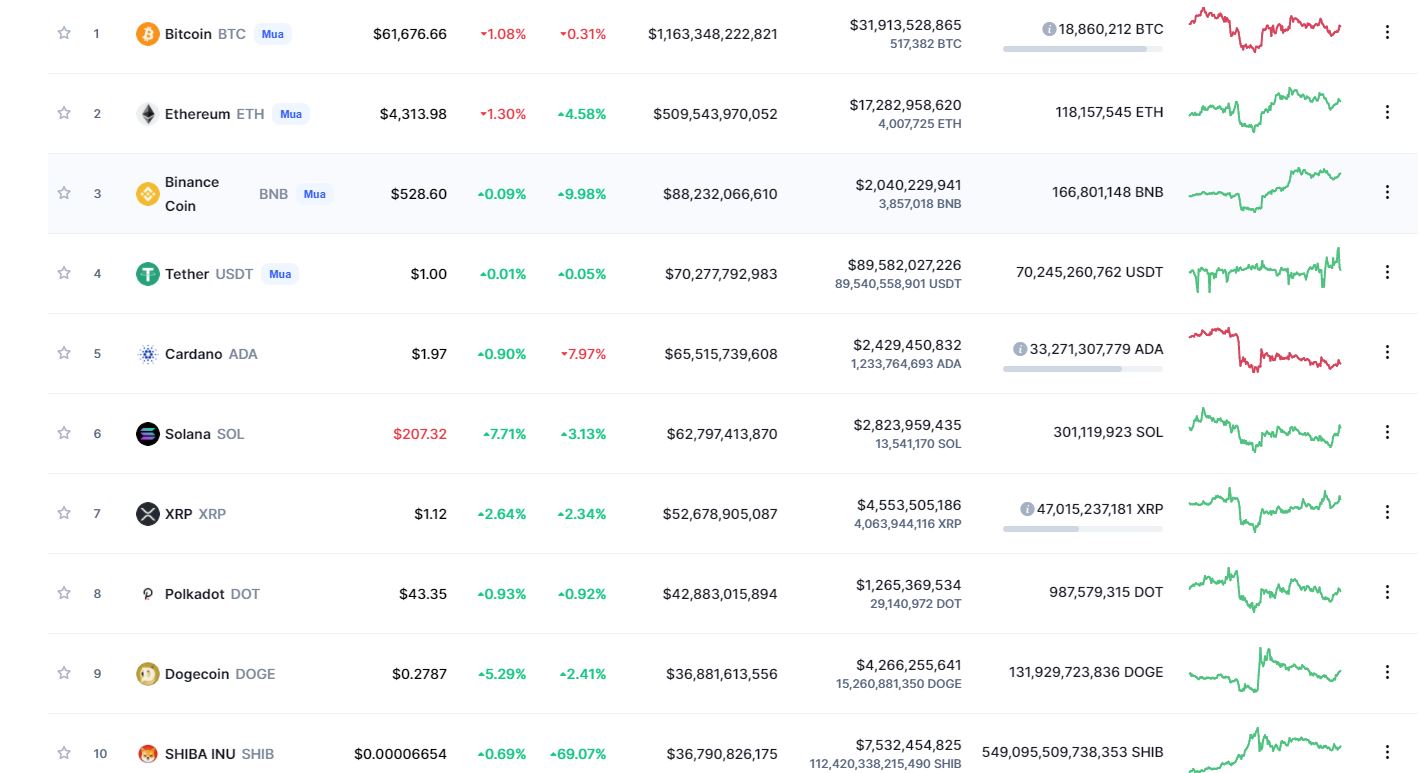Screen dimensions: 1419x773
Task: Click the Binance Coin logo icon
Action: pos(147,194)
